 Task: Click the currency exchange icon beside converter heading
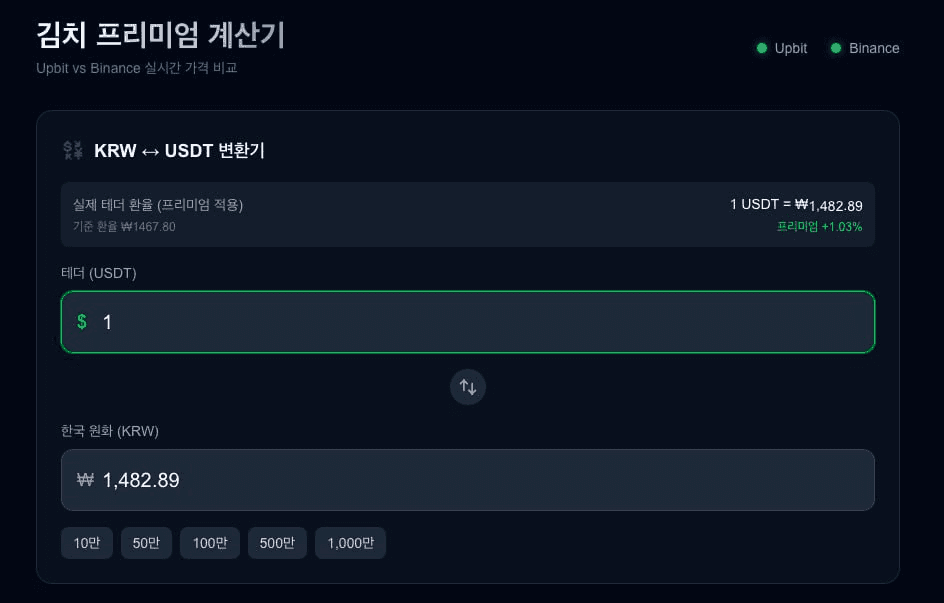pyautogui.click(x=73, y=151)
